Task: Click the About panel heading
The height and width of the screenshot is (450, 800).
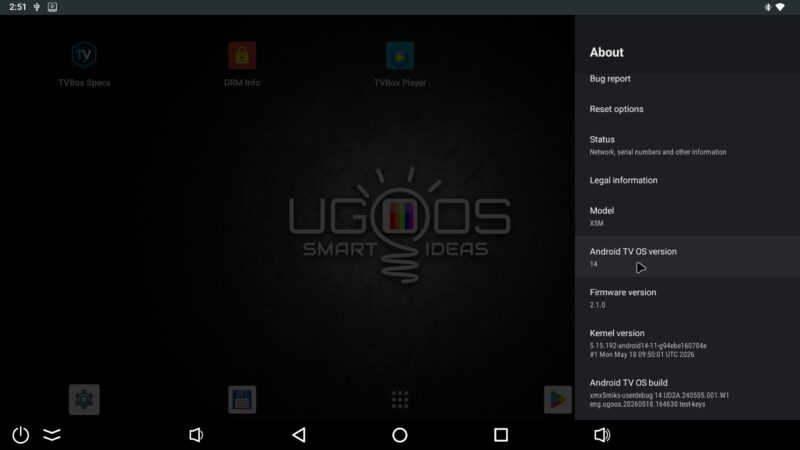Action: 607,52
